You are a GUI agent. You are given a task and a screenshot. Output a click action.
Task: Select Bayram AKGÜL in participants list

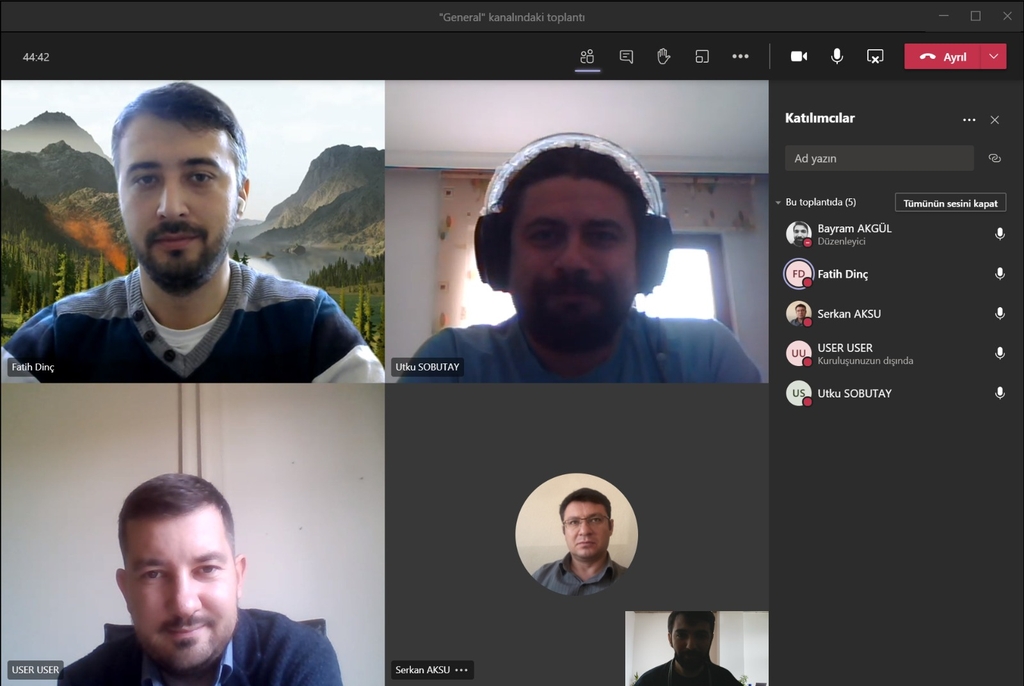click(x=854, y=229)
